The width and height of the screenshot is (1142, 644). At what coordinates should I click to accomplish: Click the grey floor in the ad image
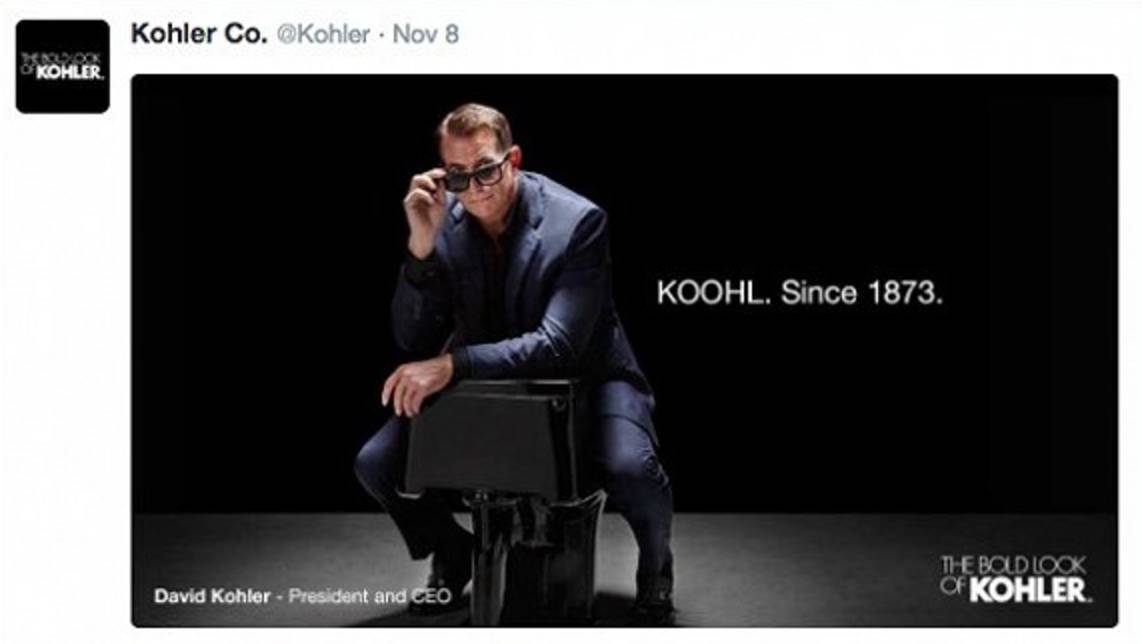[x=801, y=568]
